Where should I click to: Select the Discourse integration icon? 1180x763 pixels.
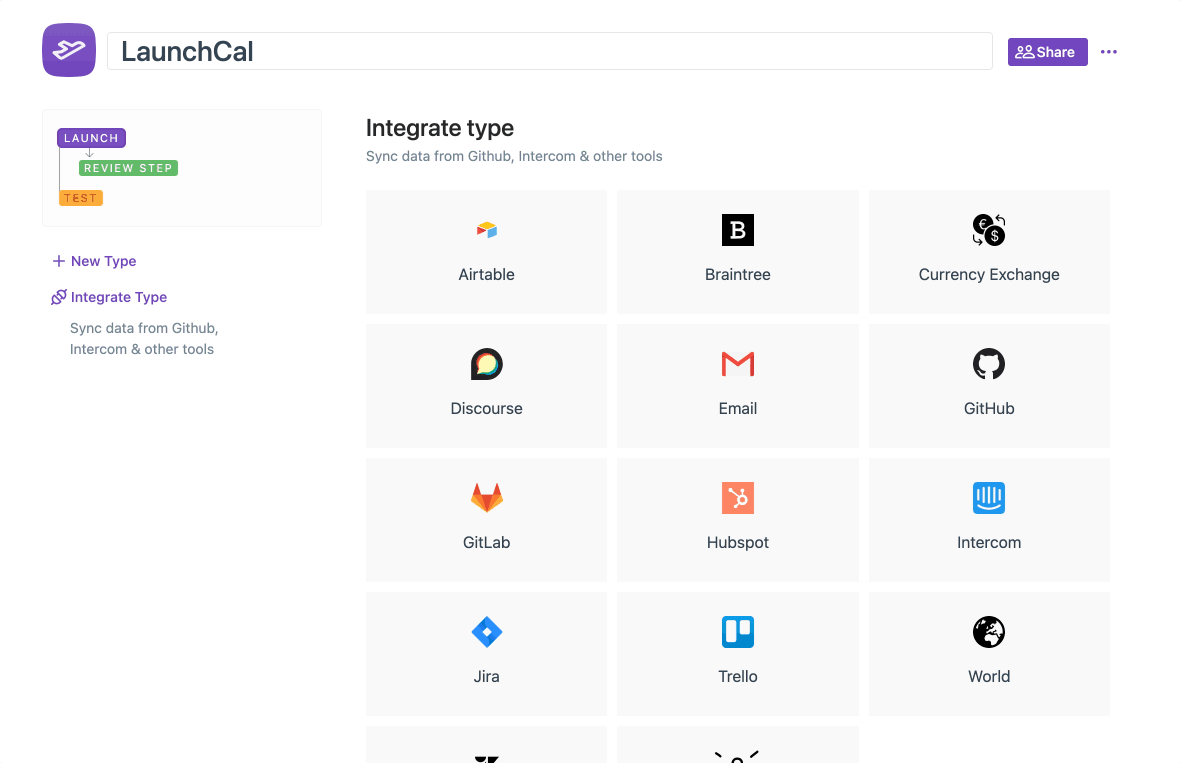pos(486,364)
